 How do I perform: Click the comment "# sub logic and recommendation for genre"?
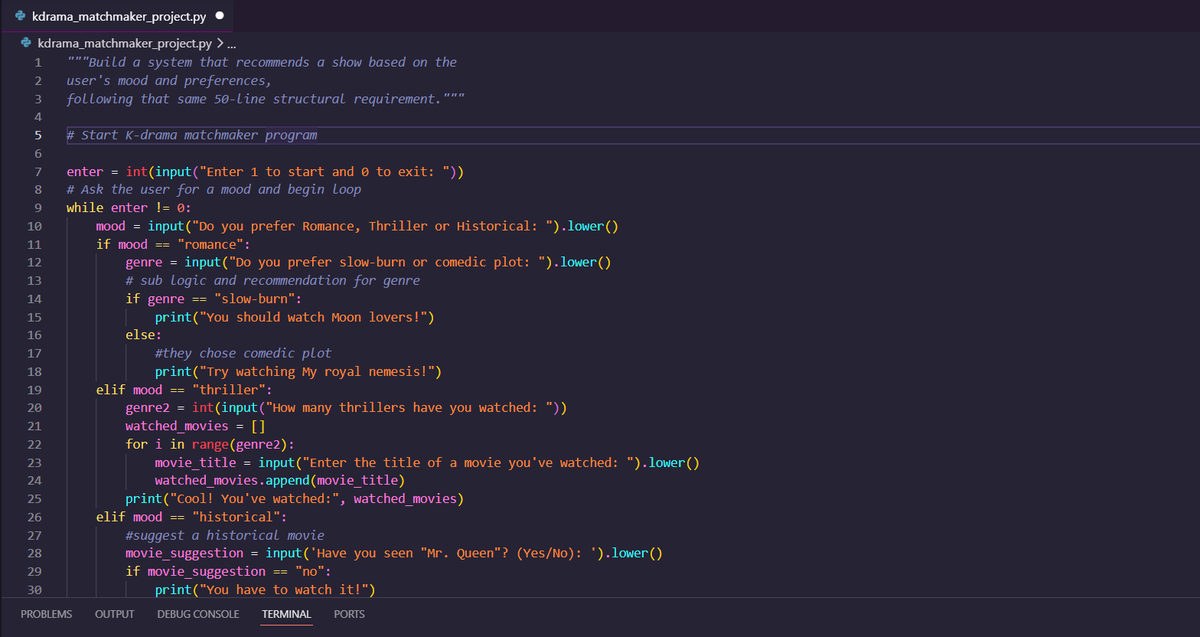point(273,281)
